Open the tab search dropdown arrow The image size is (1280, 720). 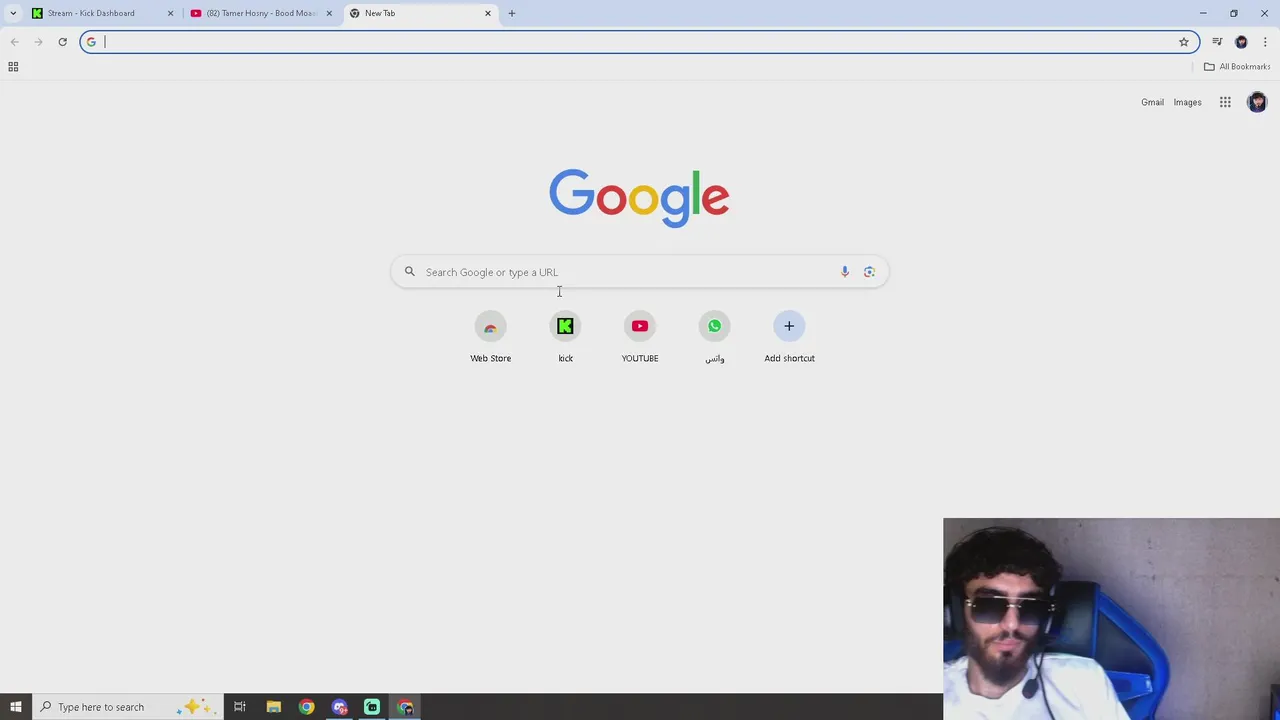coord(13,13)
